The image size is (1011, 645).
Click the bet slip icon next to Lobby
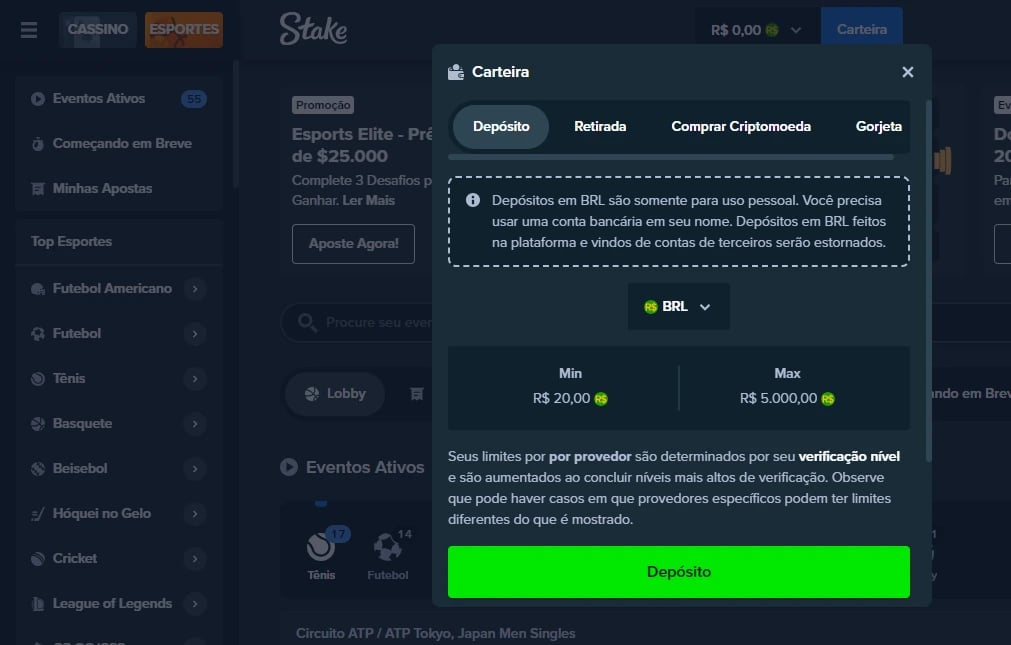[417, 393]
